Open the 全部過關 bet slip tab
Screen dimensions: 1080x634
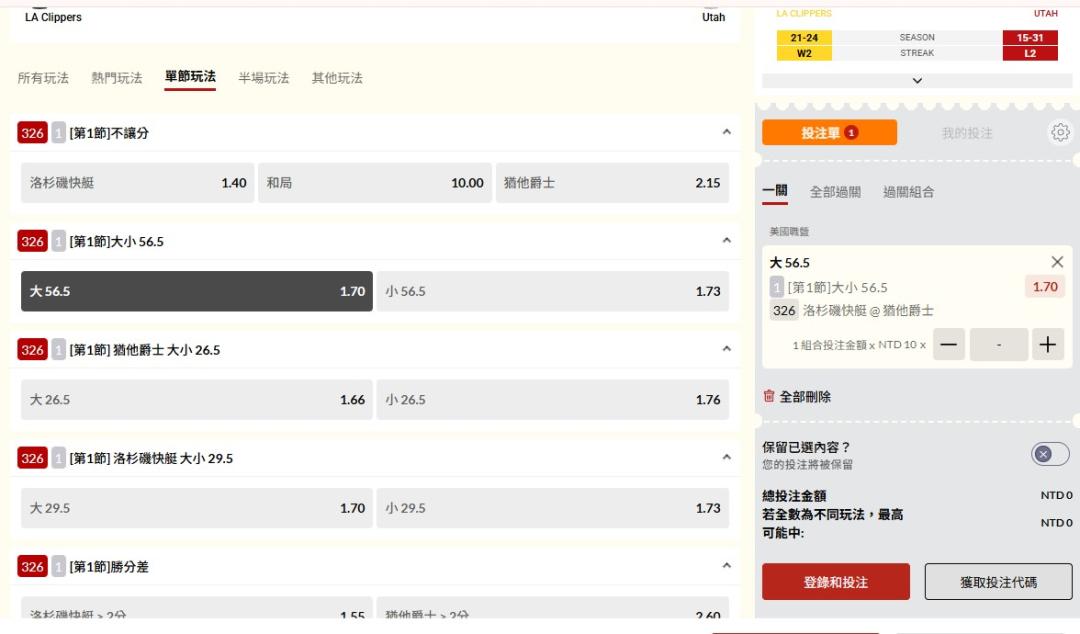(x=835, y=192)
